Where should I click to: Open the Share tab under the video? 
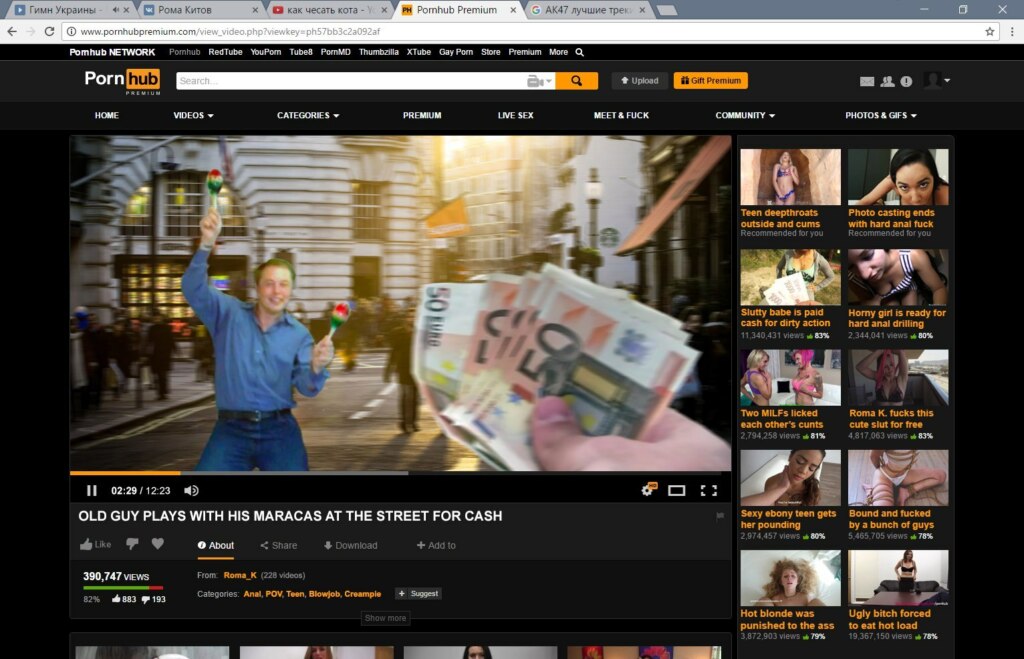[x=278, y=545]
